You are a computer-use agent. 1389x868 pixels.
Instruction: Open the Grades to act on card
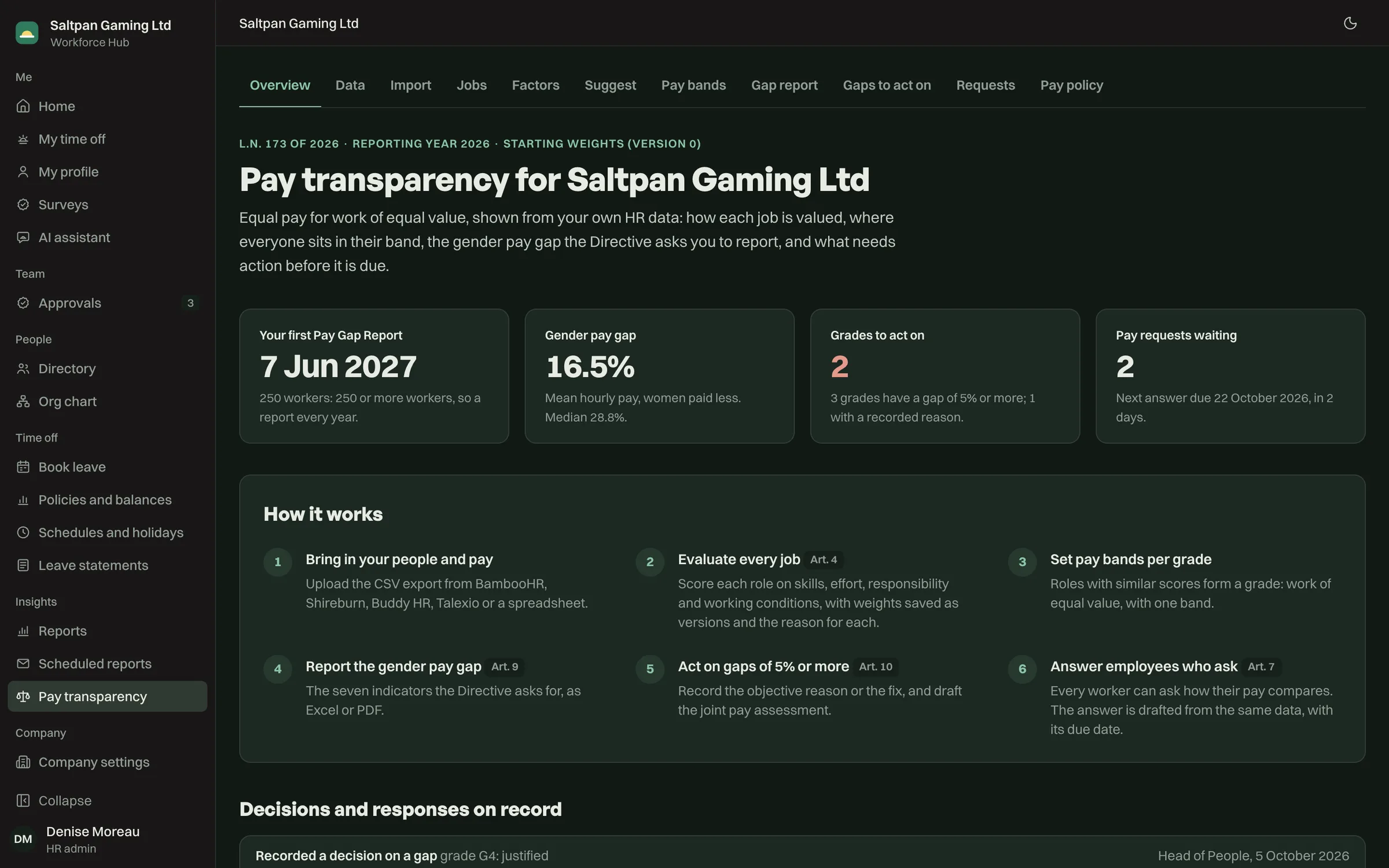(945, 376)
